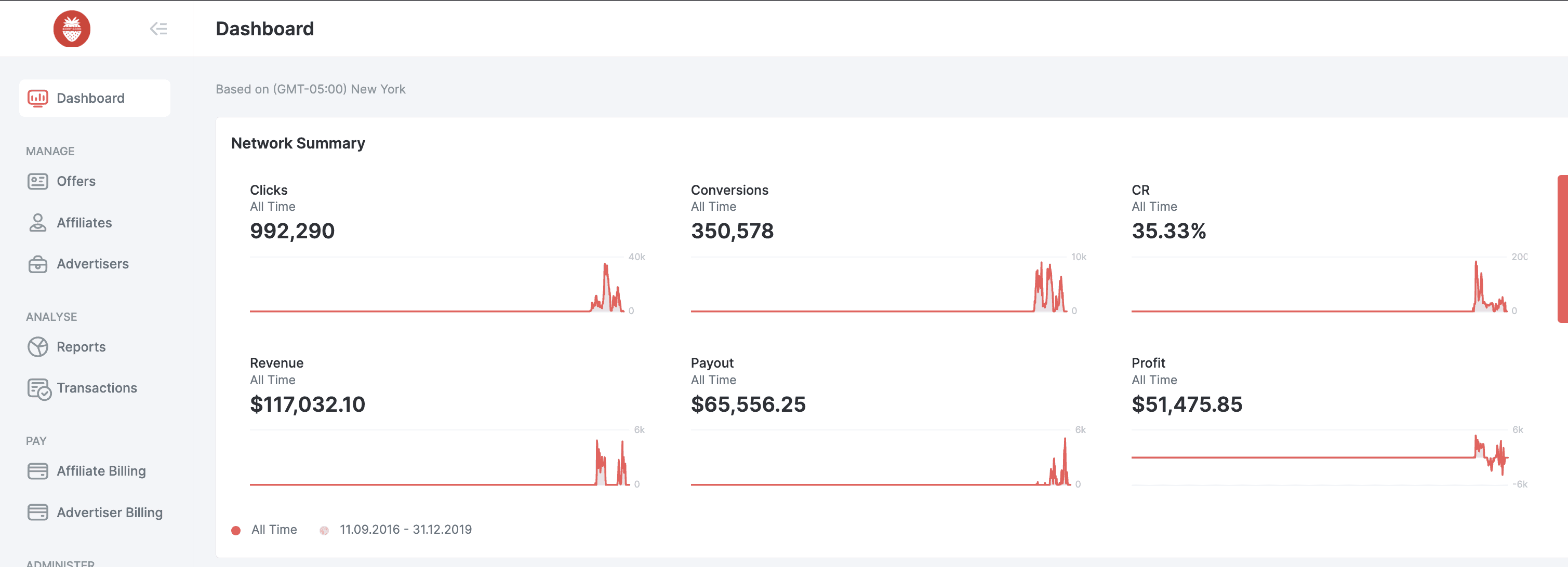Open the Reports menu item
This screenshot has width=1568, height=567.
(x=81, y=347)
